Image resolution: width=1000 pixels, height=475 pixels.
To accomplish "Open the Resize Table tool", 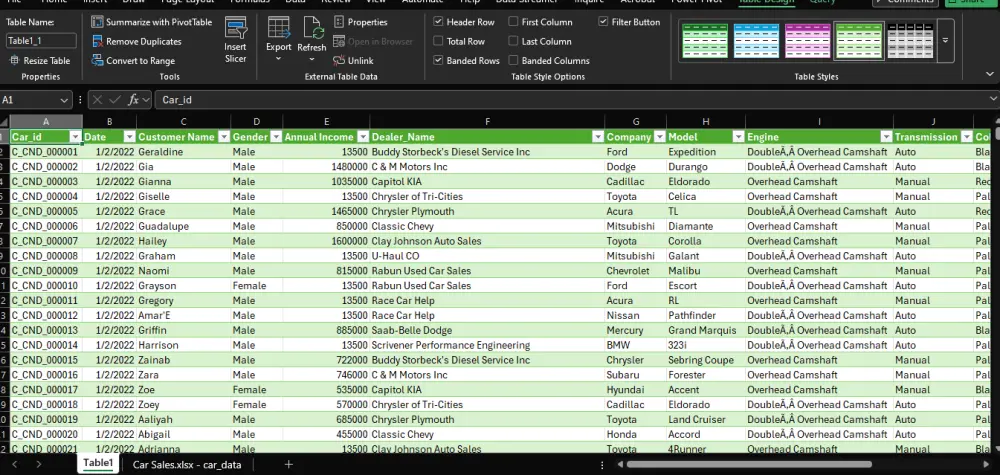I will click(41, 61).
